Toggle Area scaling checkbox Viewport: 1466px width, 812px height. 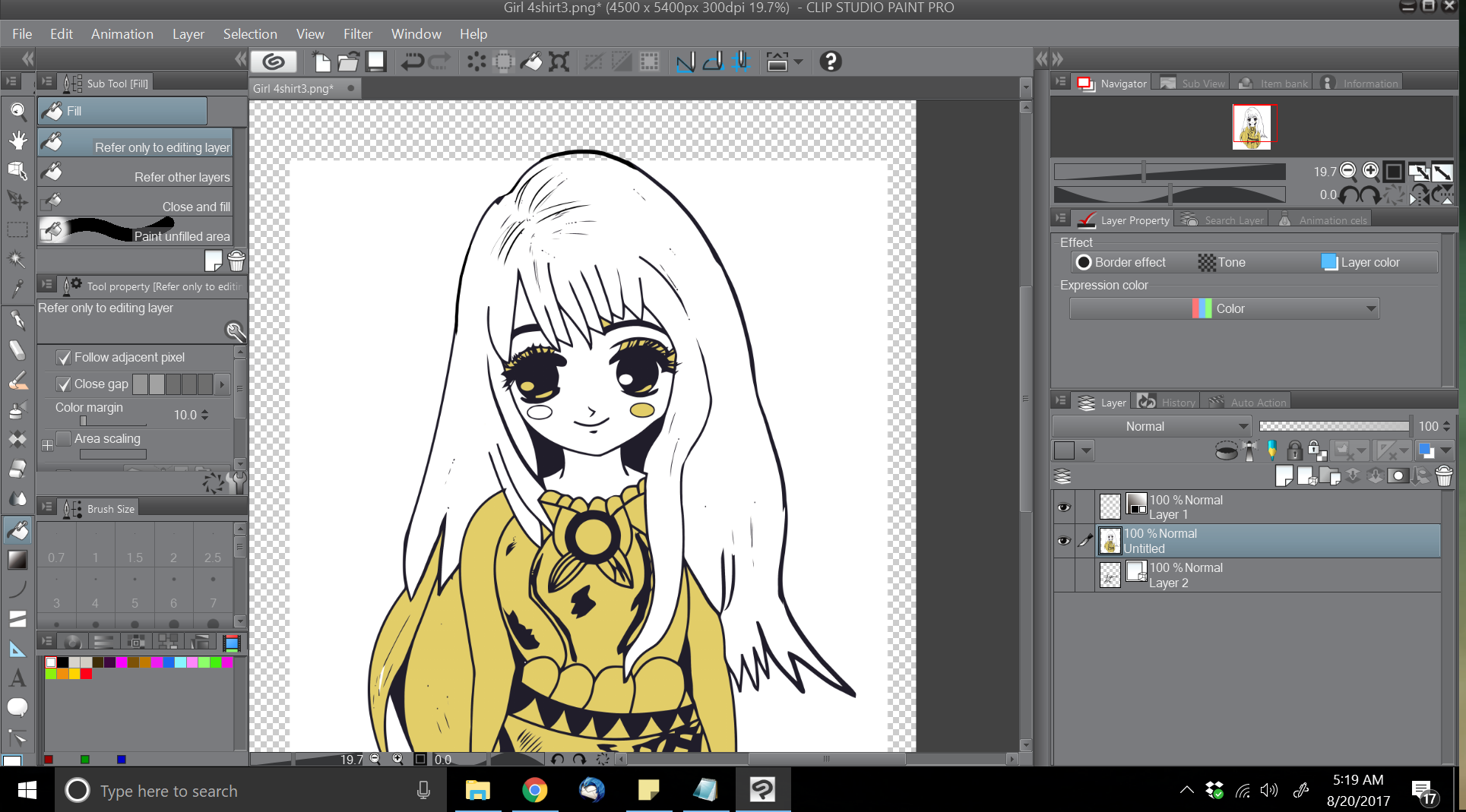point(64,438)
